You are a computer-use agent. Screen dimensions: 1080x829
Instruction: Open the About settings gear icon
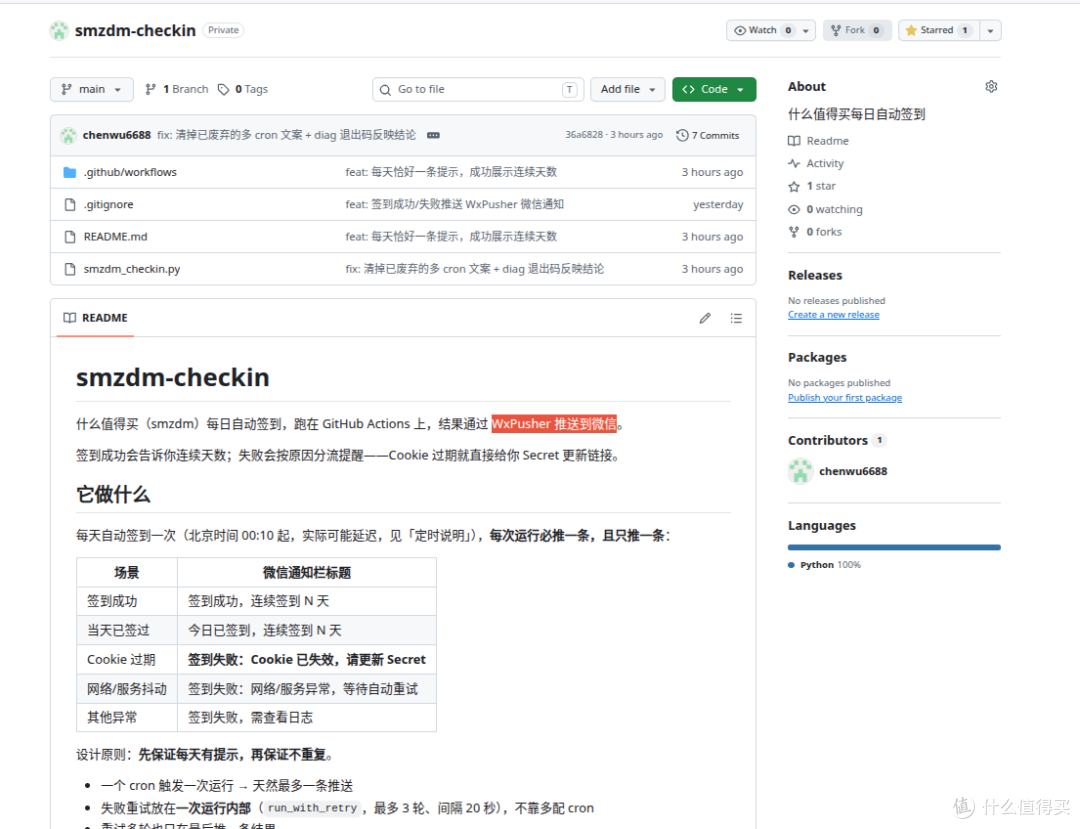pyautogui.click(x=991, y=86)
